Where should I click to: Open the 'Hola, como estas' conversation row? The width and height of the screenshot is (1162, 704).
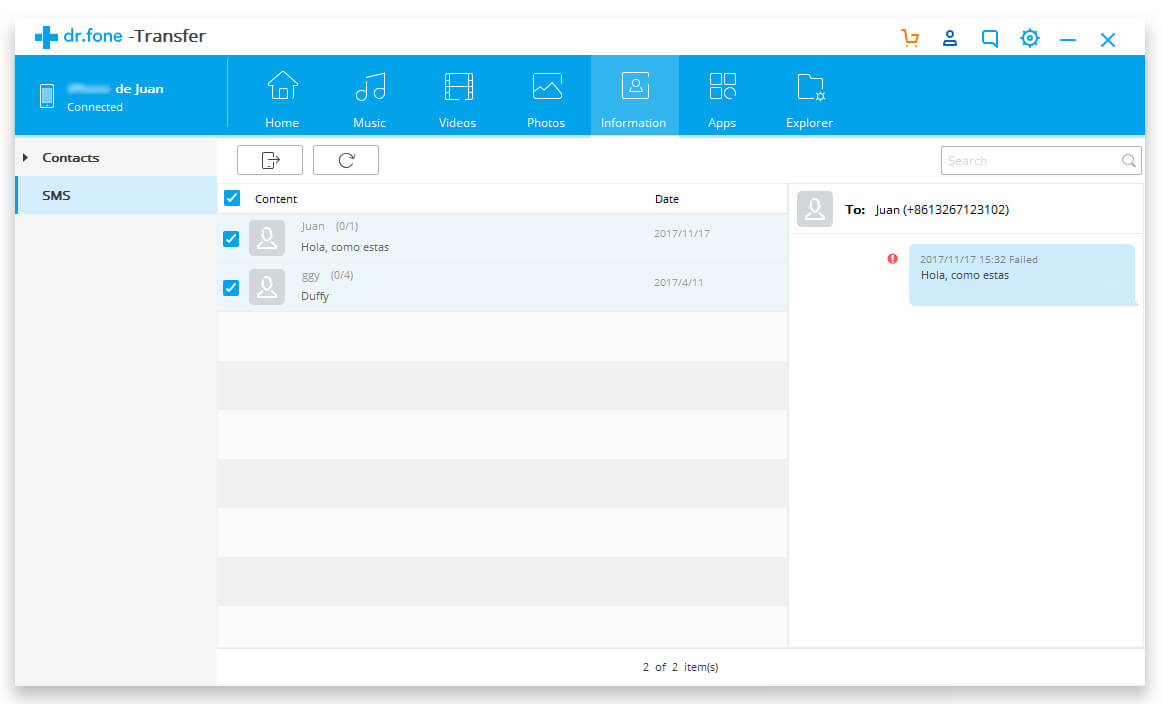pyautogui.click(x=502, y=238)
